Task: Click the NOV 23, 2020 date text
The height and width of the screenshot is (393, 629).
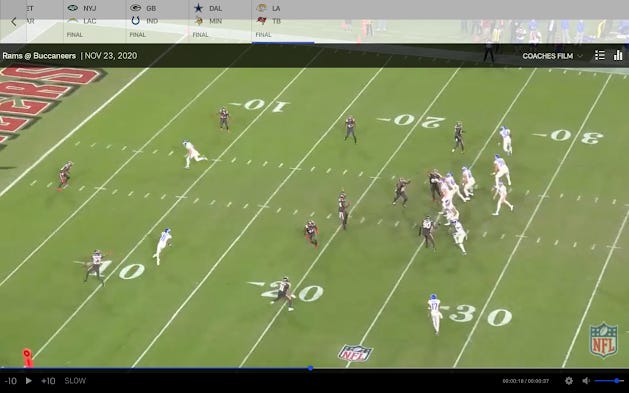Action: tap(111, 56)
